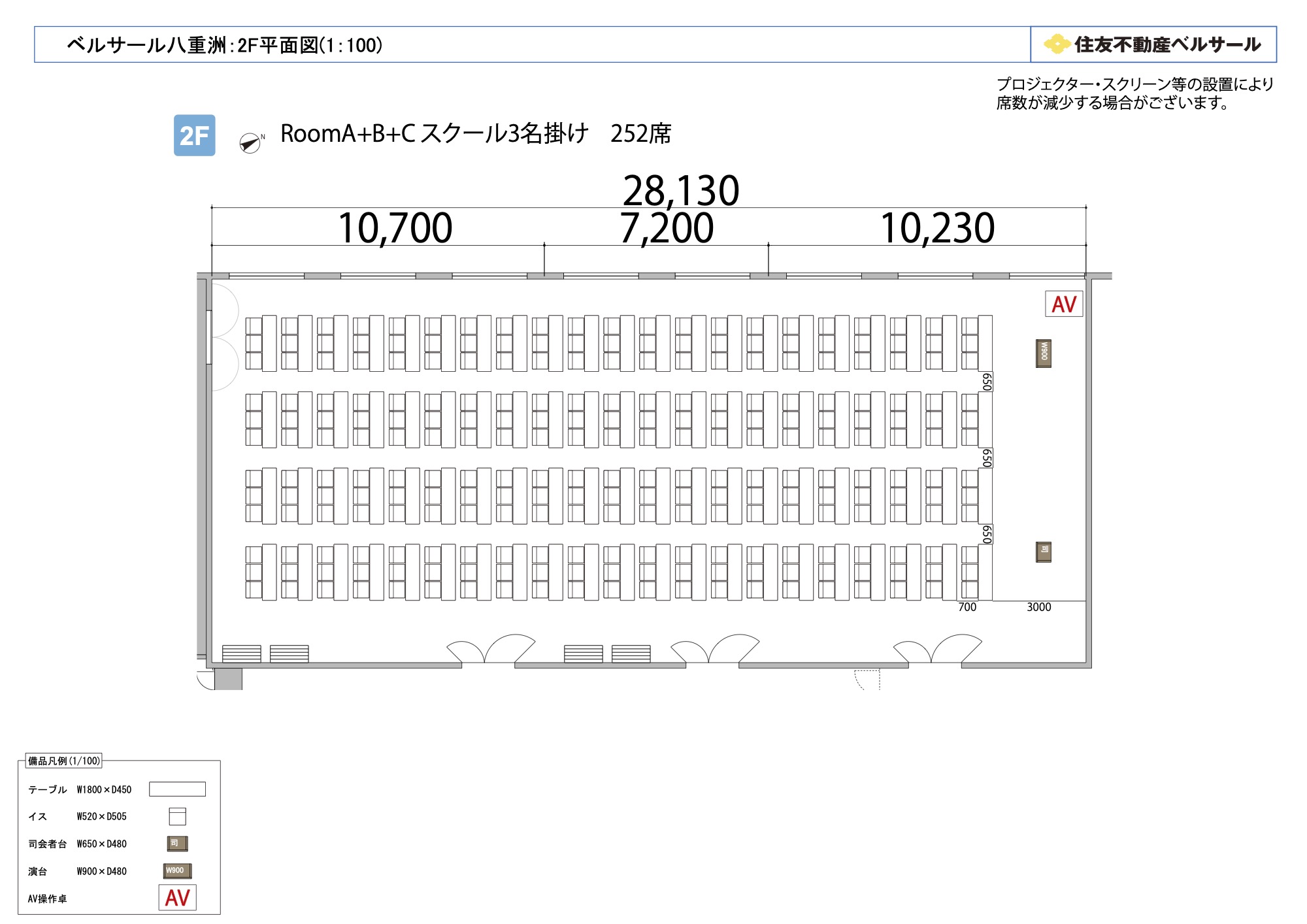1307x924 pixels.
Task: Click the 10,230 dimension label
Action: tap(937, 228)
